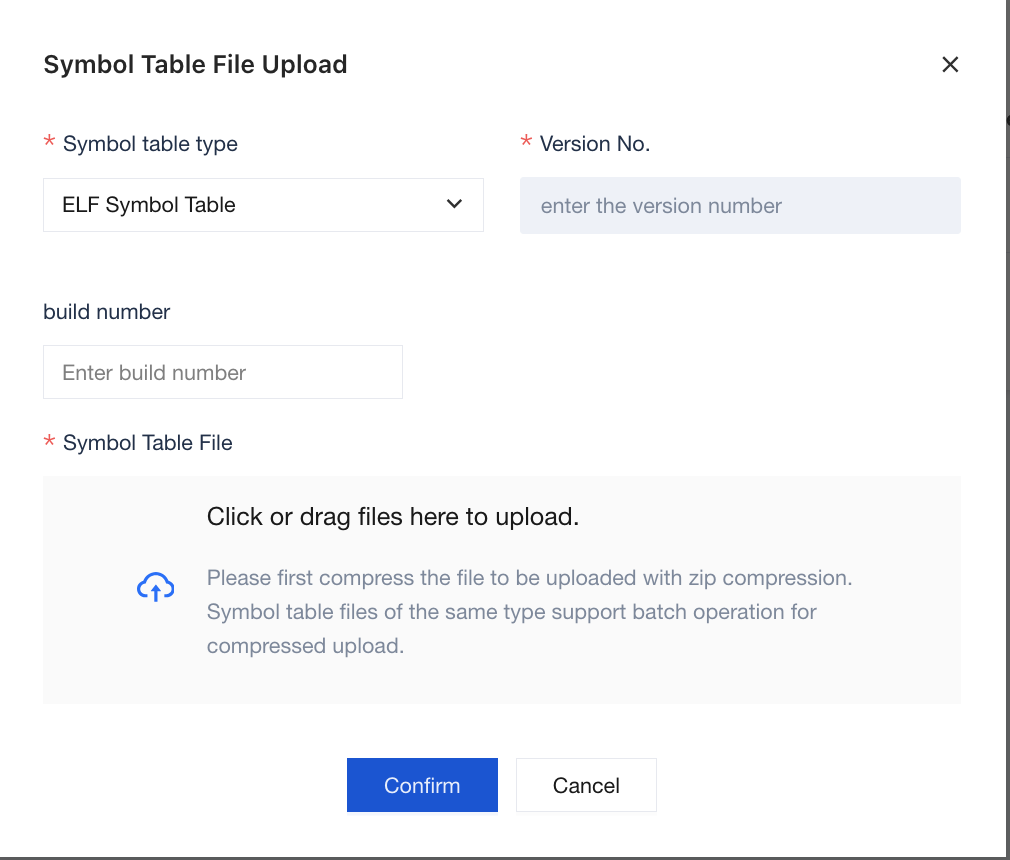Confirm the symbol table upload
The image size is (1010, 860).
point(422,785)
